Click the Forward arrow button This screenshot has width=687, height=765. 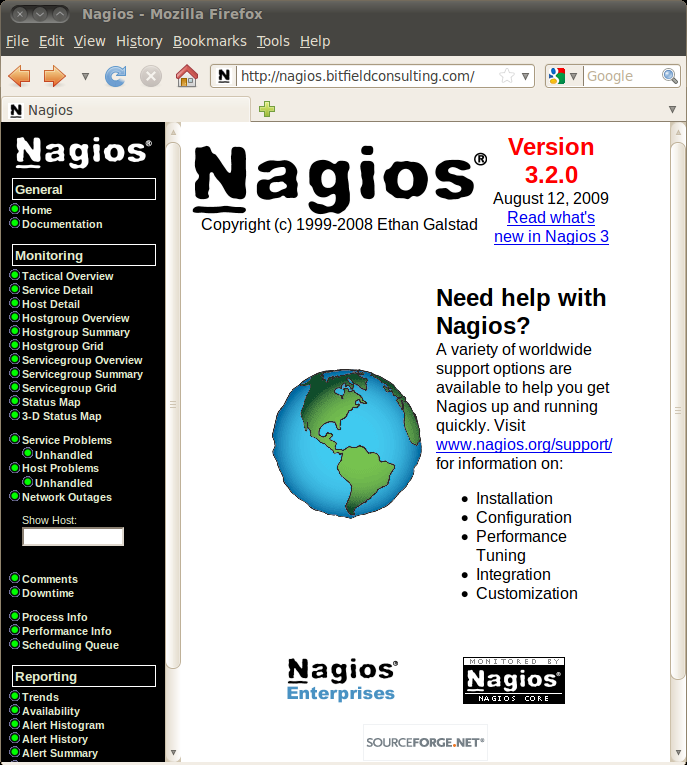pos(54,76)
